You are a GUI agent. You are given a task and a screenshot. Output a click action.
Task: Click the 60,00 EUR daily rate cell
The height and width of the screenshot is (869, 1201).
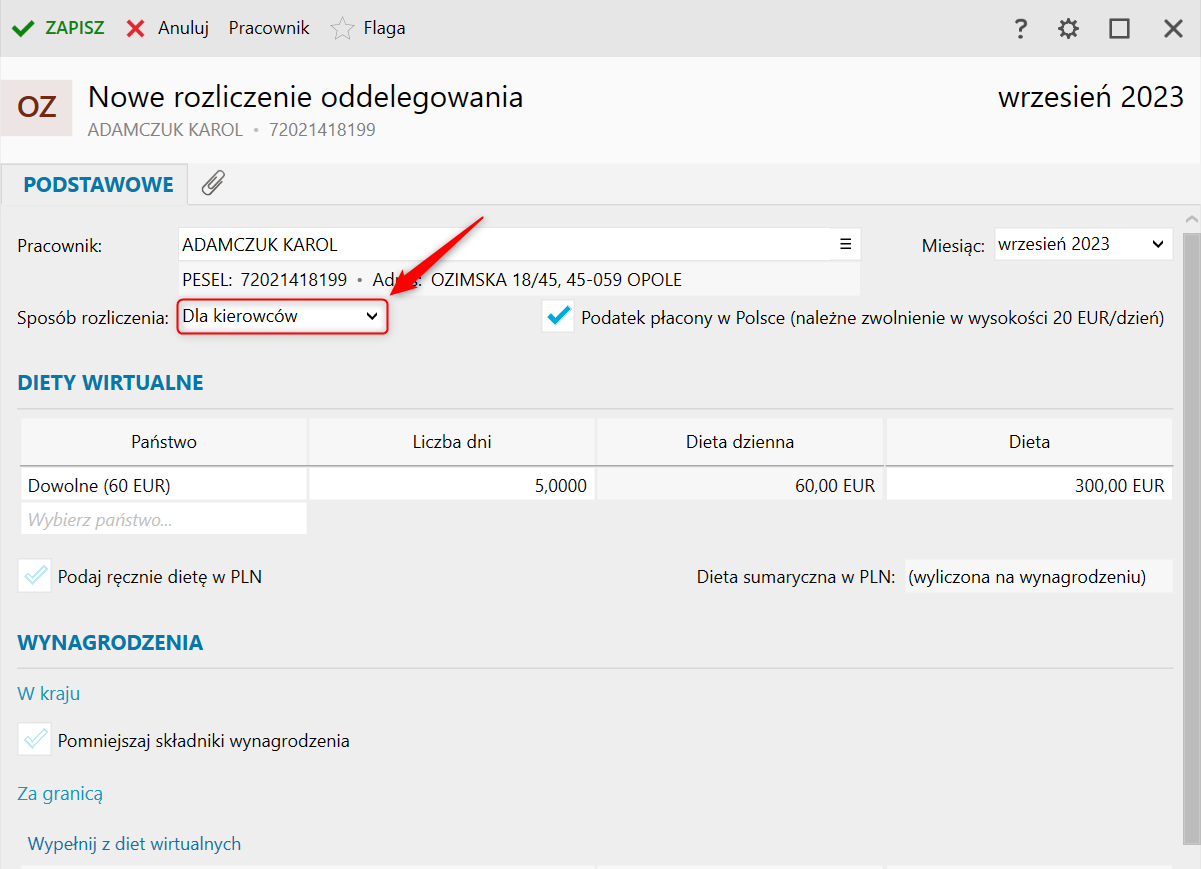click(740, 485)
